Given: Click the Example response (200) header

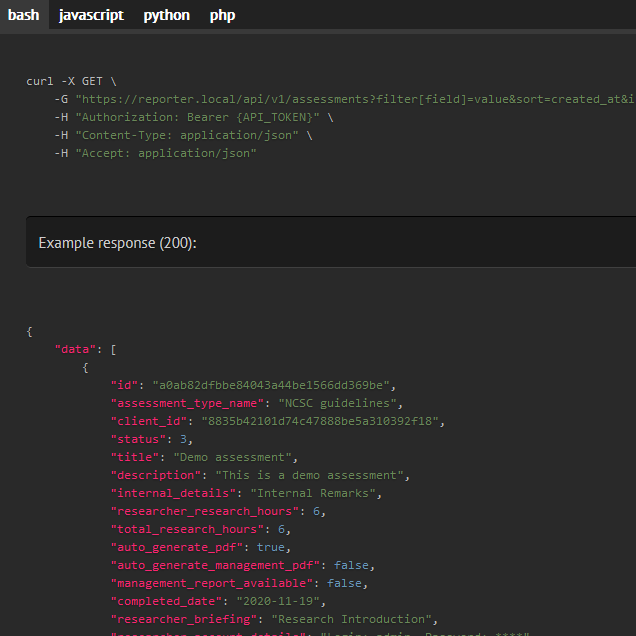Looking at the screenshot, I should pyautogui.click(x=117, y=243).
